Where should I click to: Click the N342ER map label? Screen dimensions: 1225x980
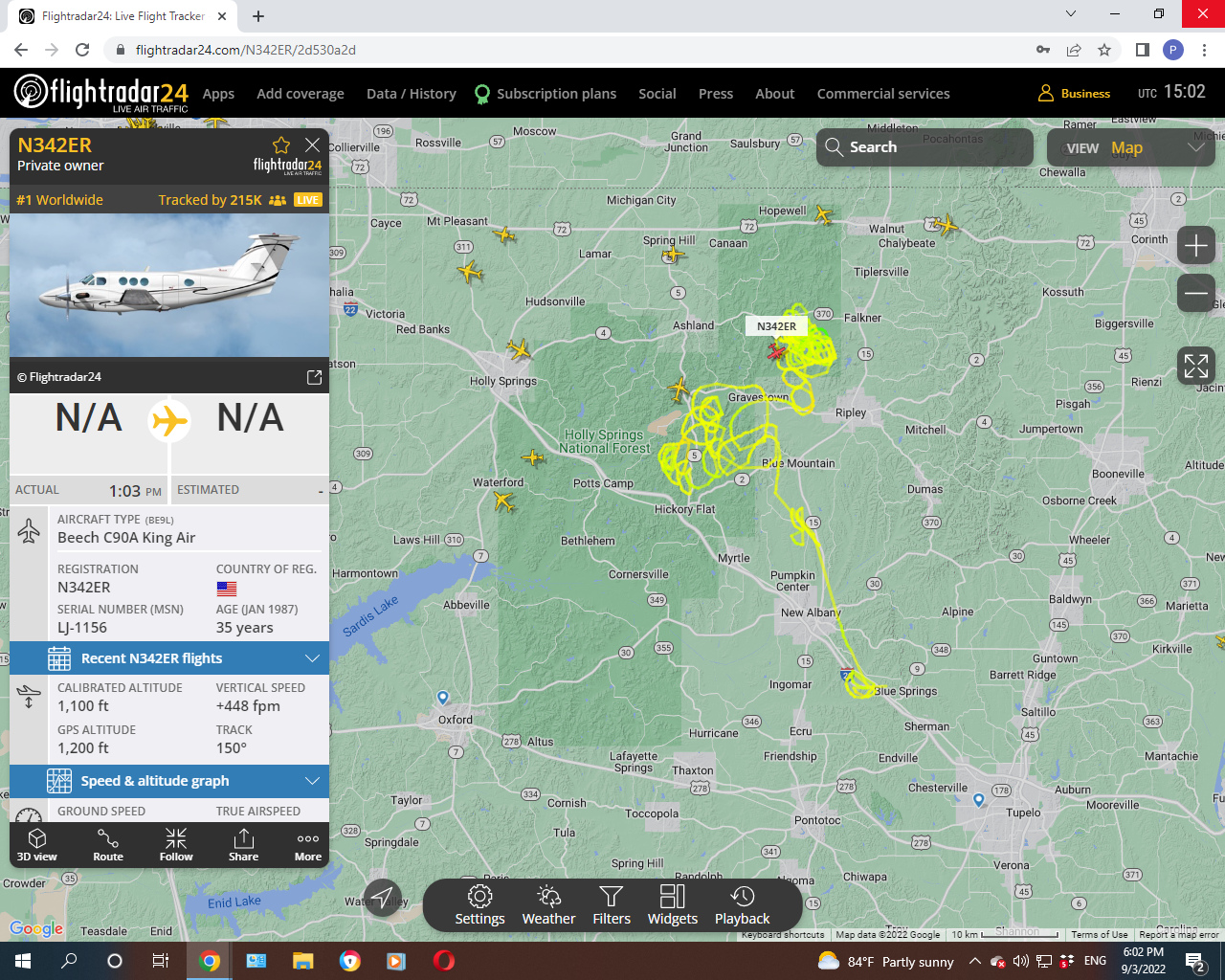[x=776, y=326]
